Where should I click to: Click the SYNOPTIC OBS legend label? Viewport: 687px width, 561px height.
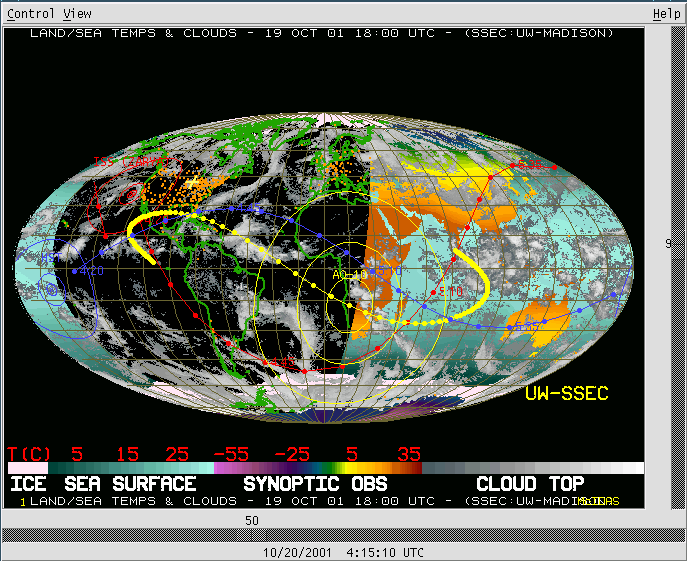315,484
